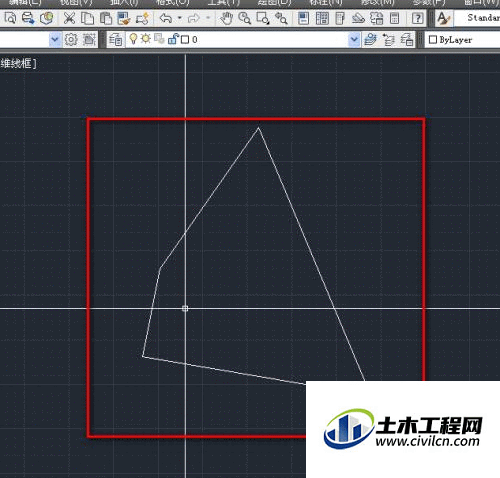Image resolution: width=500 pixels, height=478 pixels.
Task: Click layer name 0 in layer box
Action: 195,40
